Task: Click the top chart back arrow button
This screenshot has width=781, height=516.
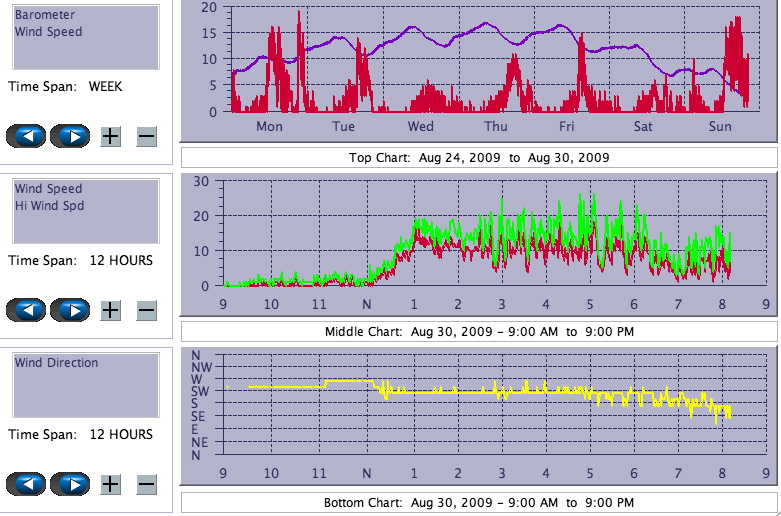Action: (26, 136)
